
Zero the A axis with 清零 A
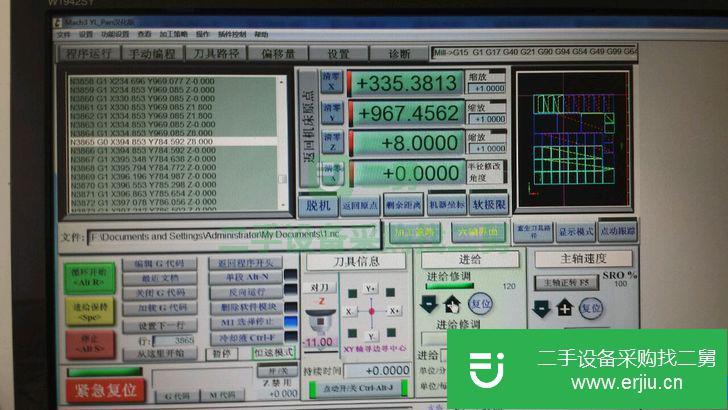(x=332, y=172)
